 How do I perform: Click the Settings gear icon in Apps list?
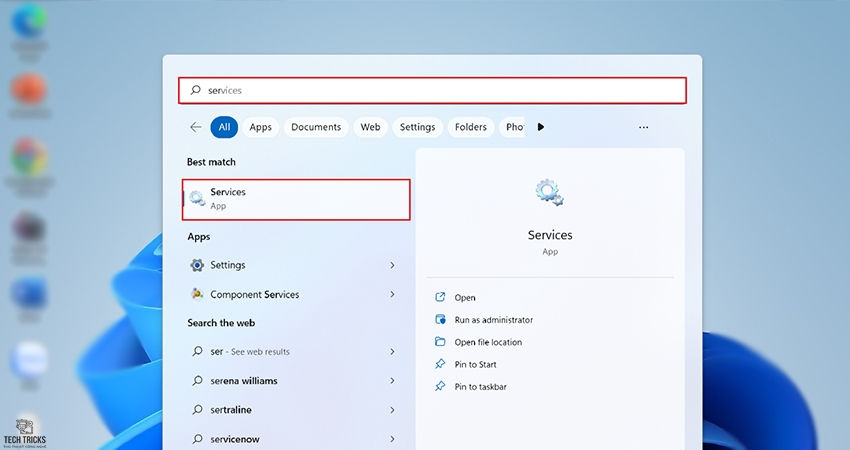(197, 265)
